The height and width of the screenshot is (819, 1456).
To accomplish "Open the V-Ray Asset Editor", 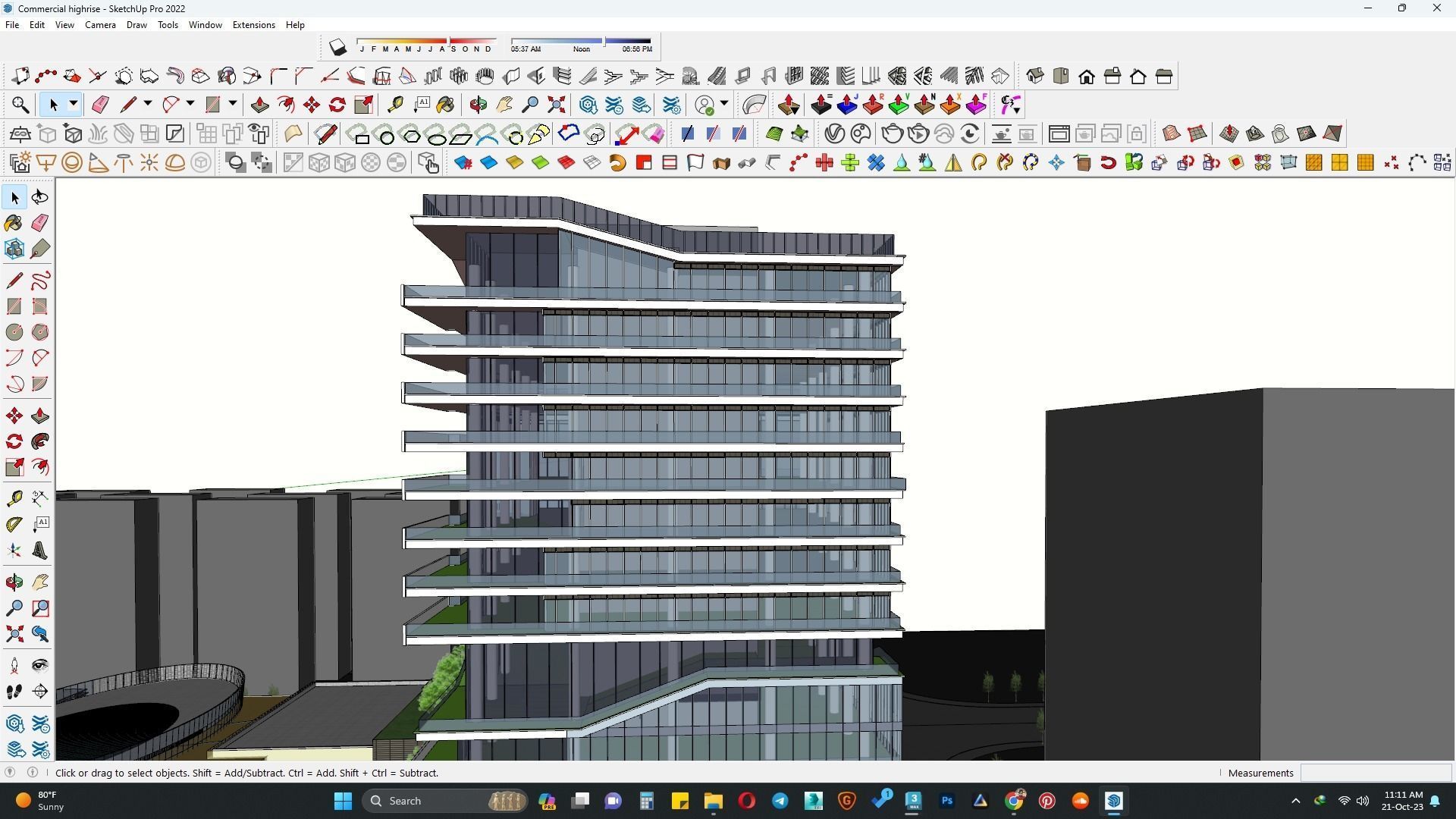I will pos(834,134).
